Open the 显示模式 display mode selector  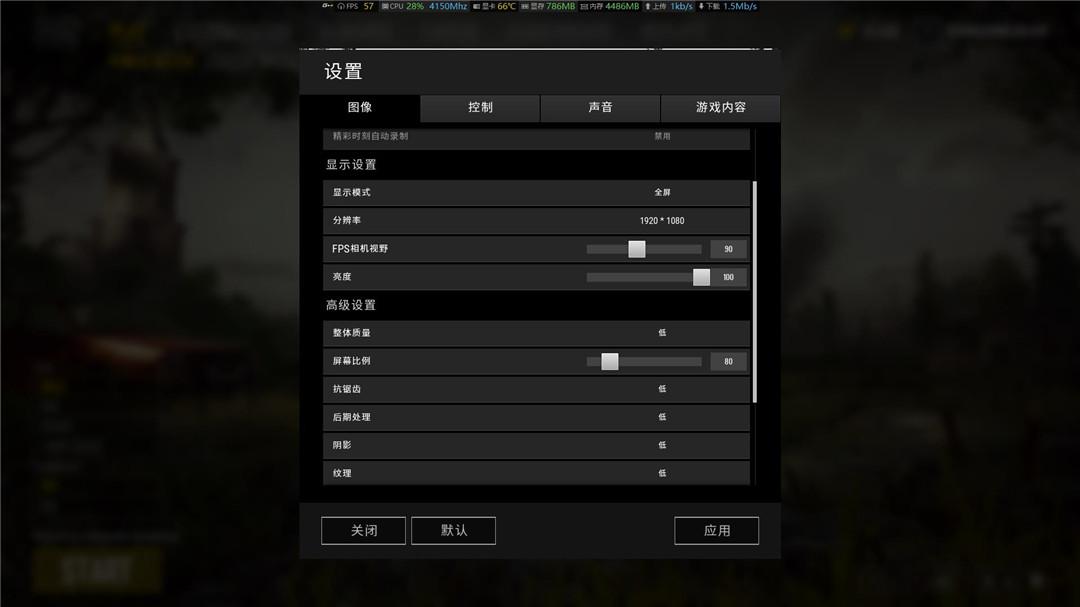pyautogui.click(x=536, y=193)
